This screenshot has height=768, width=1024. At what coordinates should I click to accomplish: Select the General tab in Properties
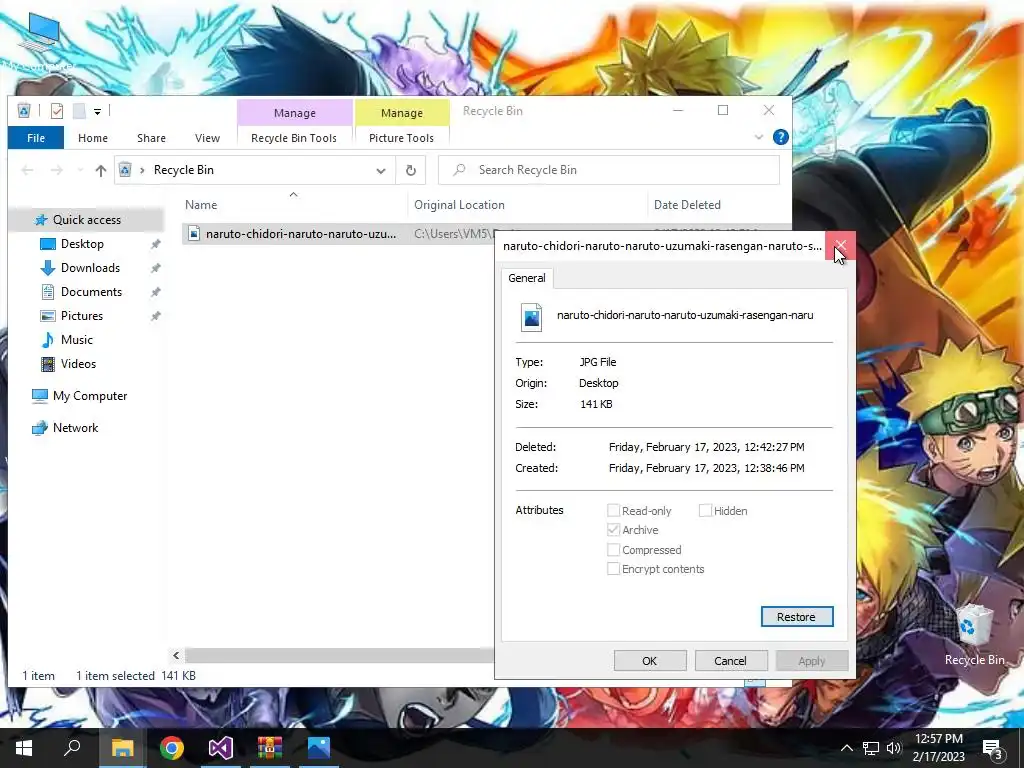click(x=526, y=278)
